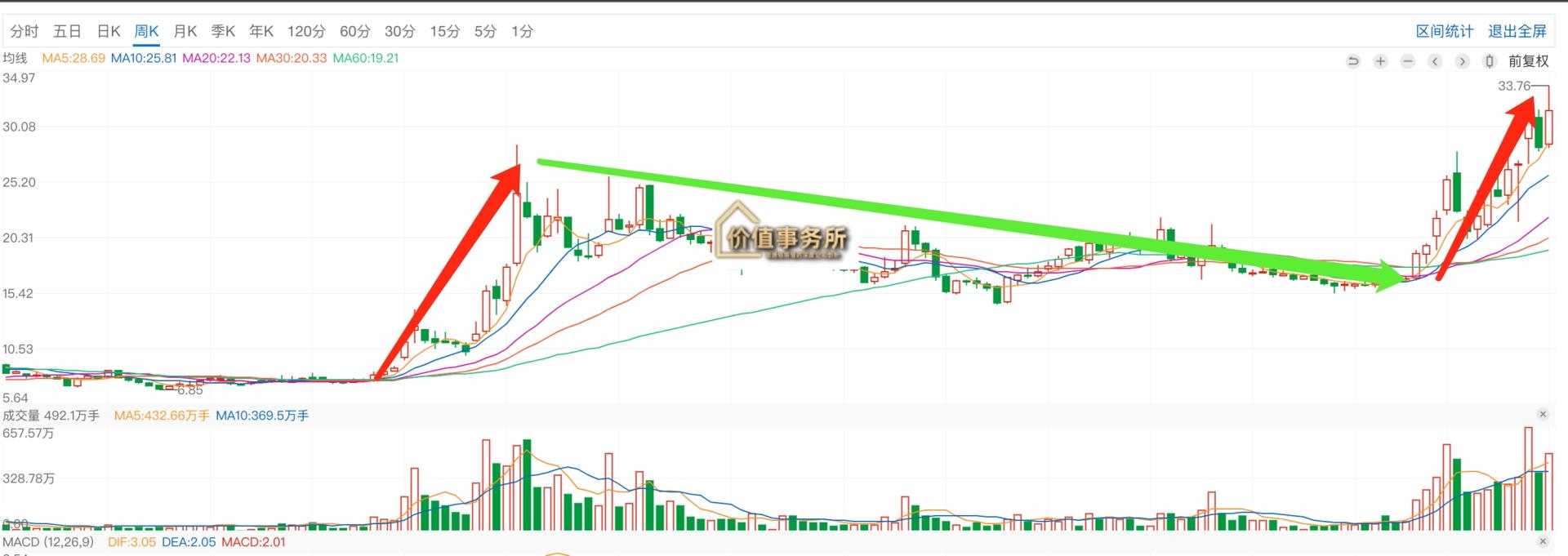This screenshot has height=556, width=1568.
Task: Click the 成交量 492.1万手 label
Action: click(x=51, y=416)
